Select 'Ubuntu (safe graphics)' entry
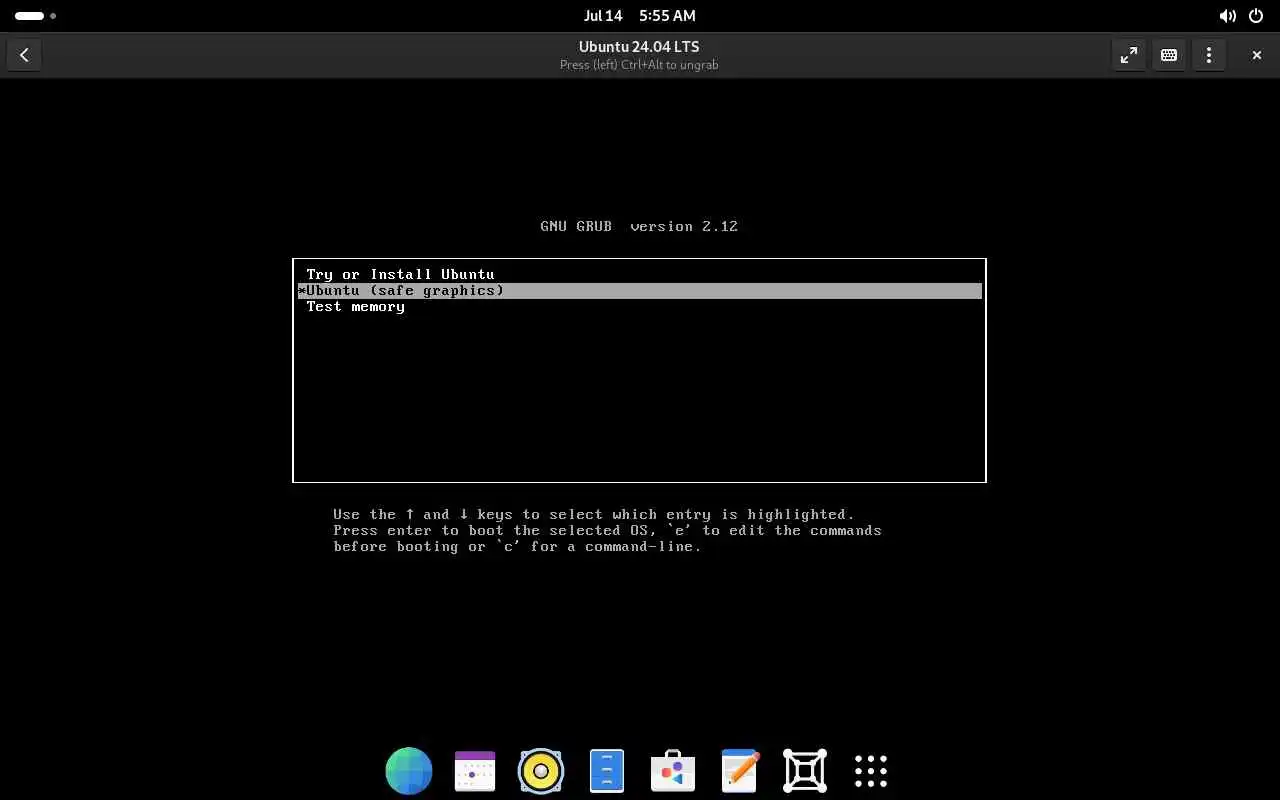This screenshot has width=1280, height=800. coord(639,291)
